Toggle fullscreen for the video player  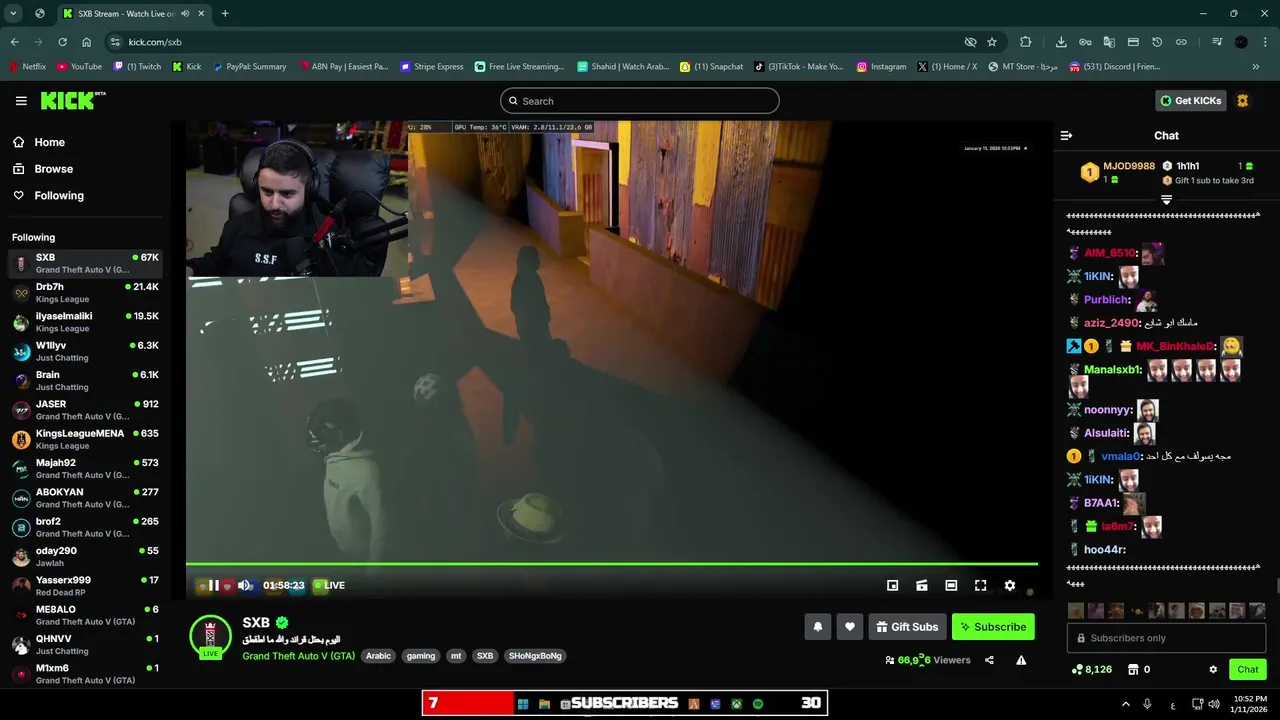(980, 586)
